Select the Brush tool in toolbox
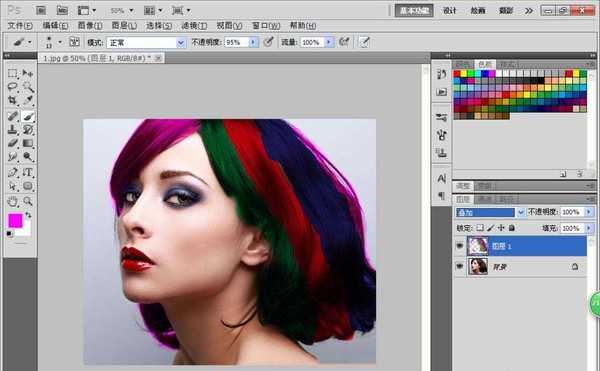This screenshot has width=600, height=371. pyautogui.click(x=28, y=116)
